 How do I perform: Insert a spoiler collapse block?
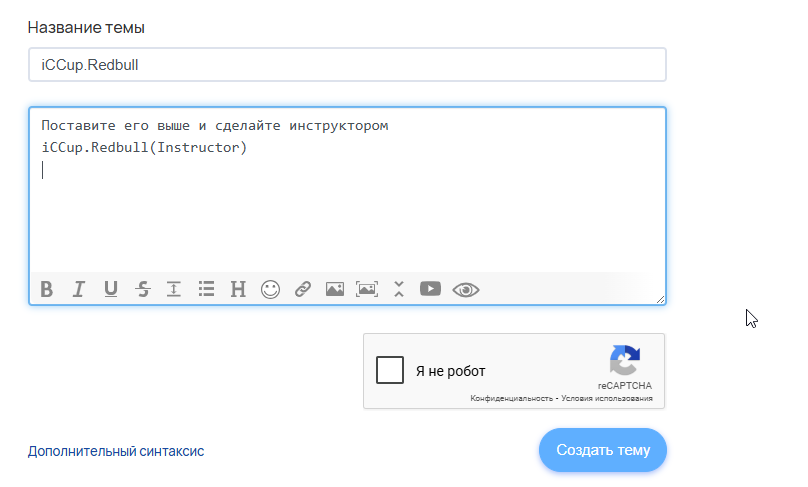[399, 289]
